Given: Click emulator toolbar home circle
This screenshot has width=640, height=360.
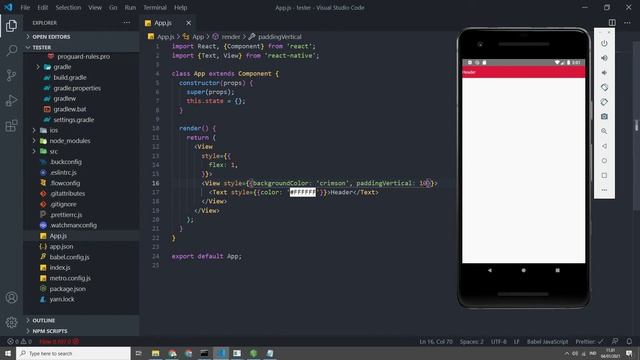Looking at the screenshot, I should (x=604, y=161).
